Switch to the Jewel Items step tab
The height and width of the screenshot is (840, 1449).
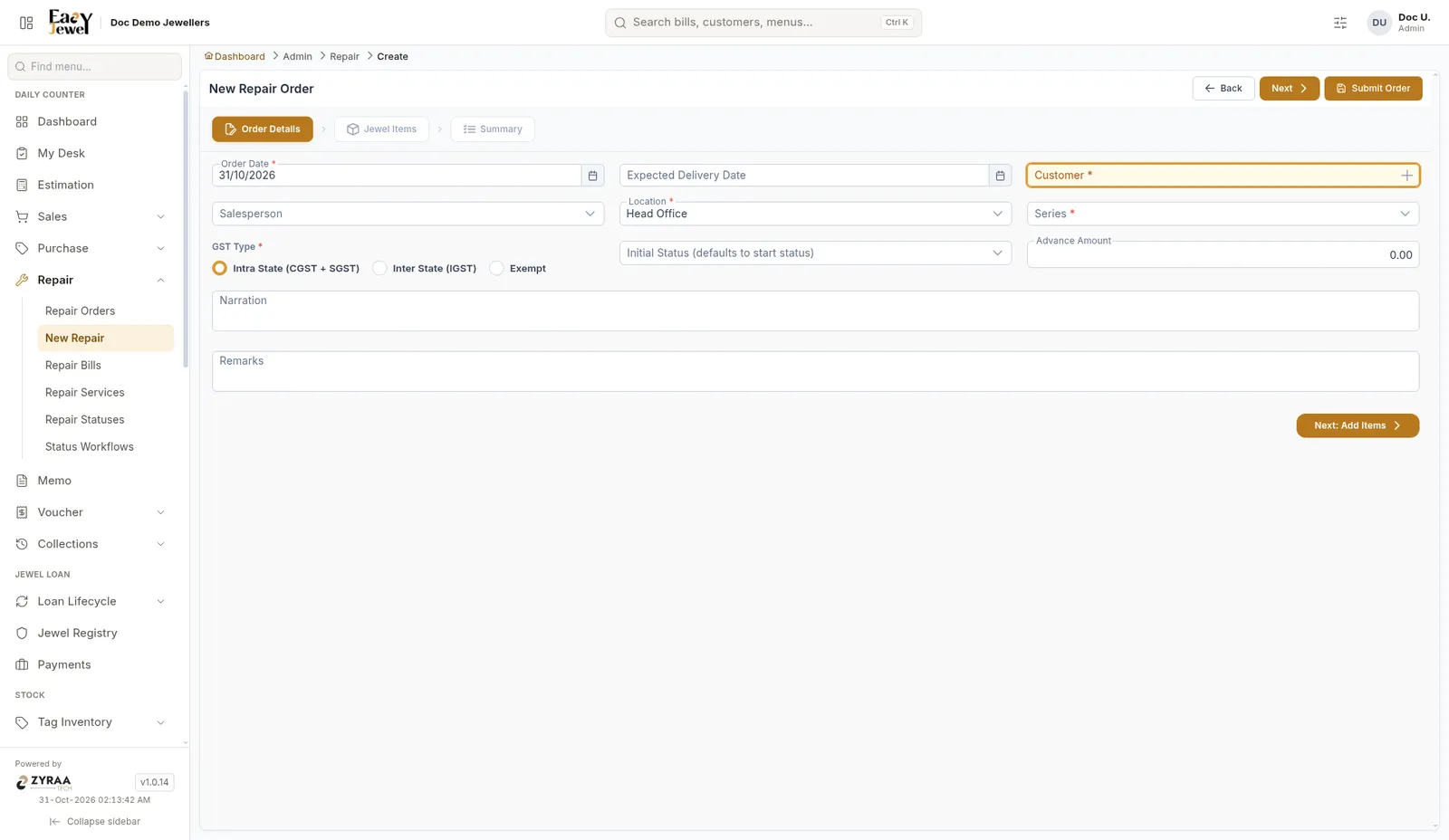(381, 129)
